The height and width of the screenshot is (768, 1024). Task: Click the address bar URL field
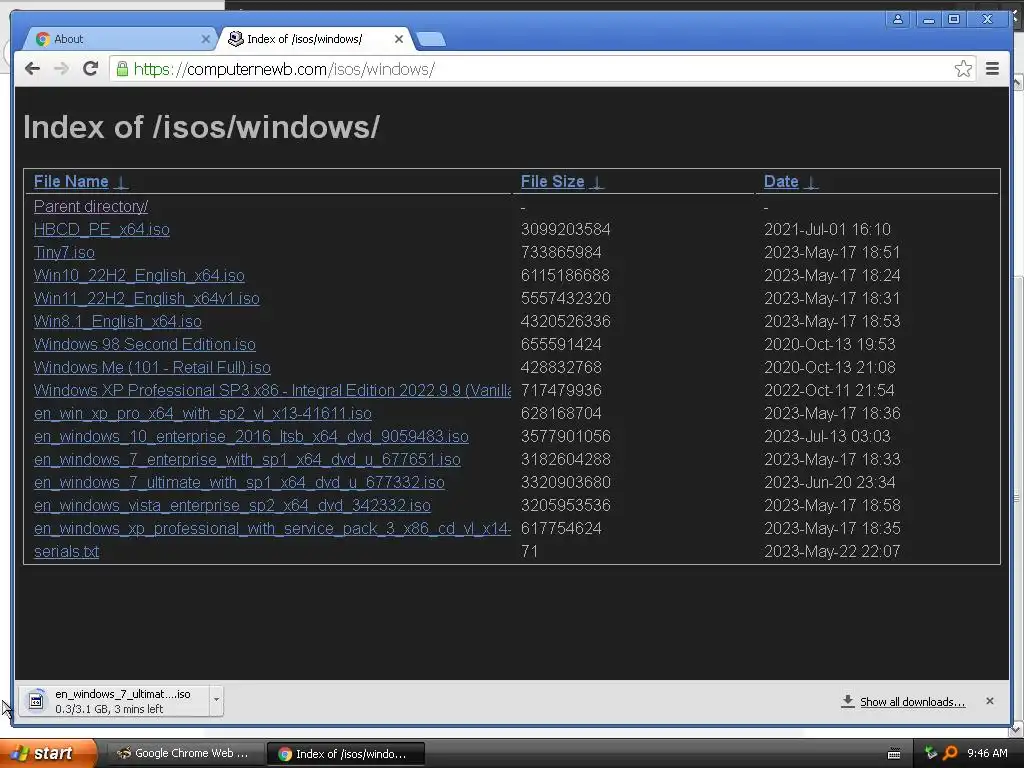pos(542,69)
